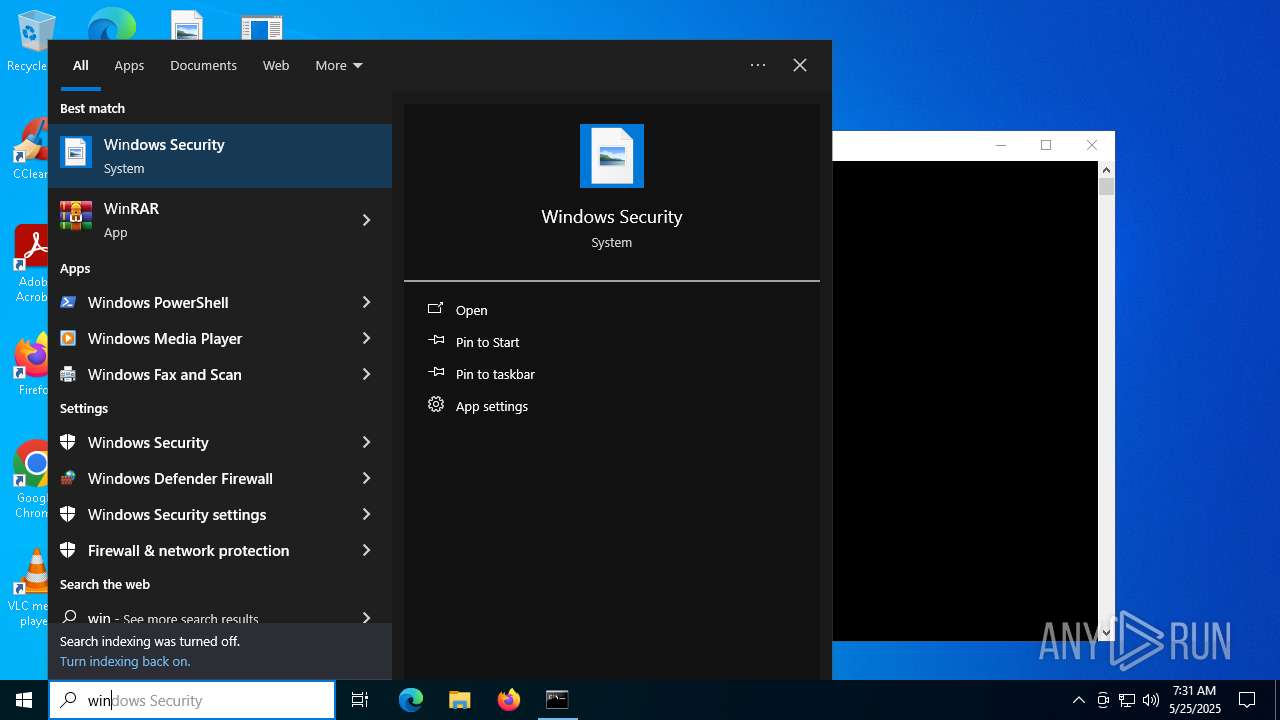Expand Windows Fax and Scan result arrow

[366, 374]
